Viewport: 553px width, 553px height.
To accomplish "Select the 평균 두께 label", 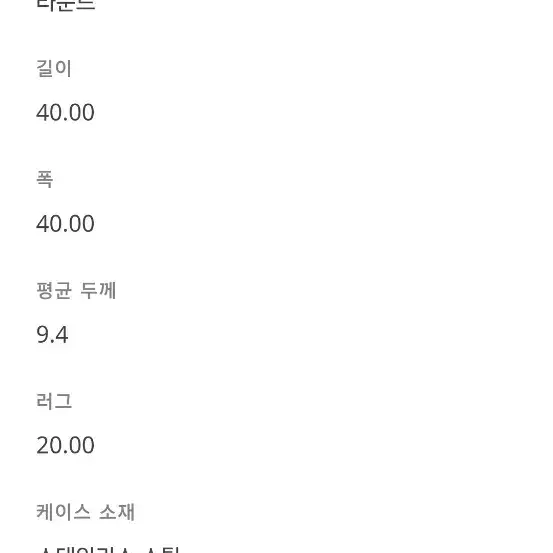I will click(76, 290).
